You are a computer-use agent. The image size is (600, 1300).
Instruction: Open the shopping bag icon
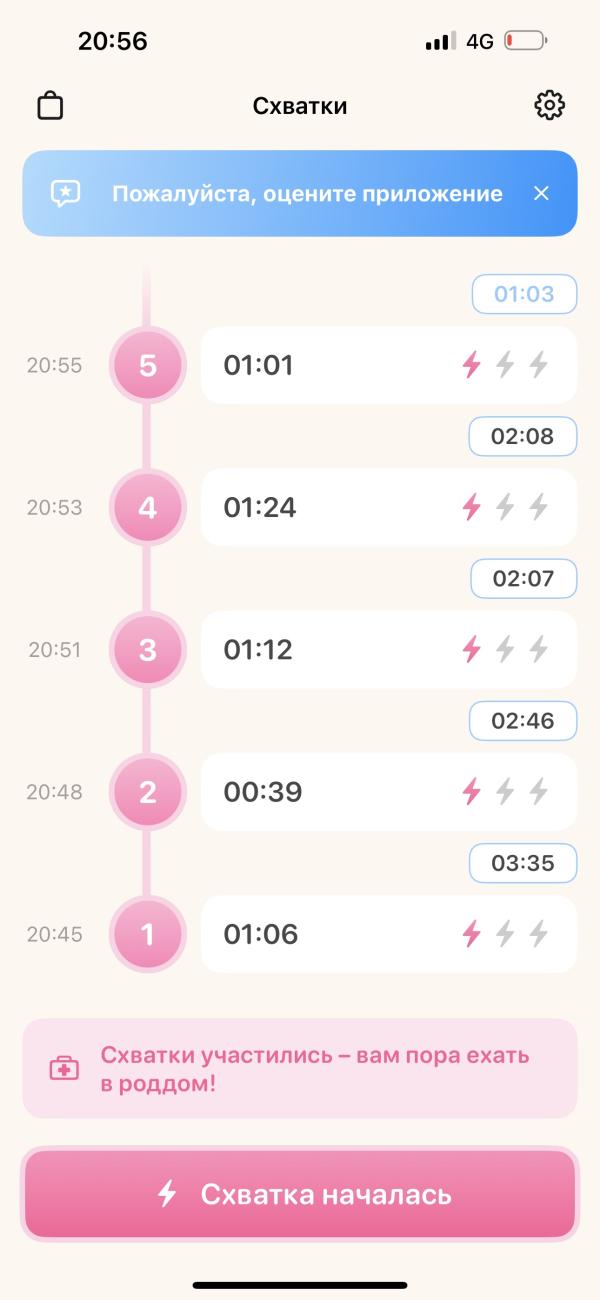coord(50,105)
